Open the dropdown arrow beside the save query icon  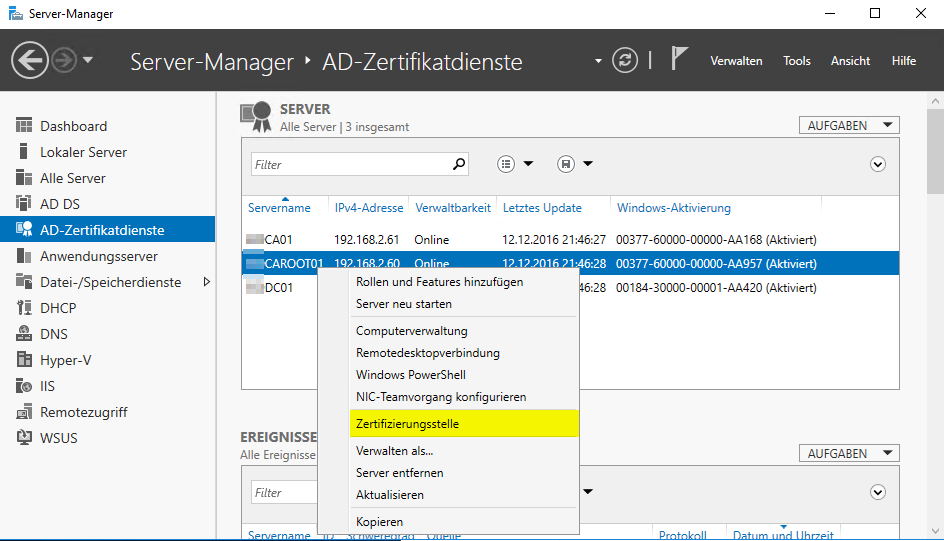tap(588, 164)
